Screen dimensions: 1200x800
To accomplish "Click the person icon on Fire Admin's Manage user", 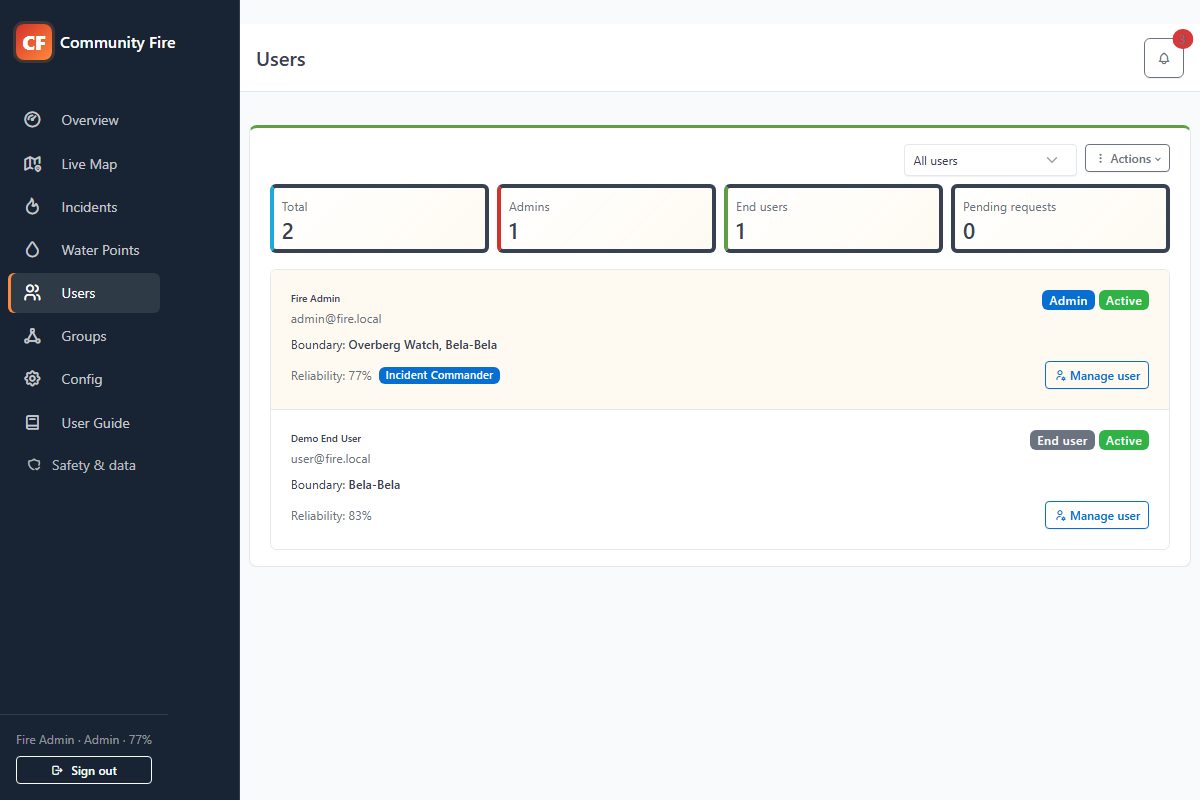I will [1060, 376].
